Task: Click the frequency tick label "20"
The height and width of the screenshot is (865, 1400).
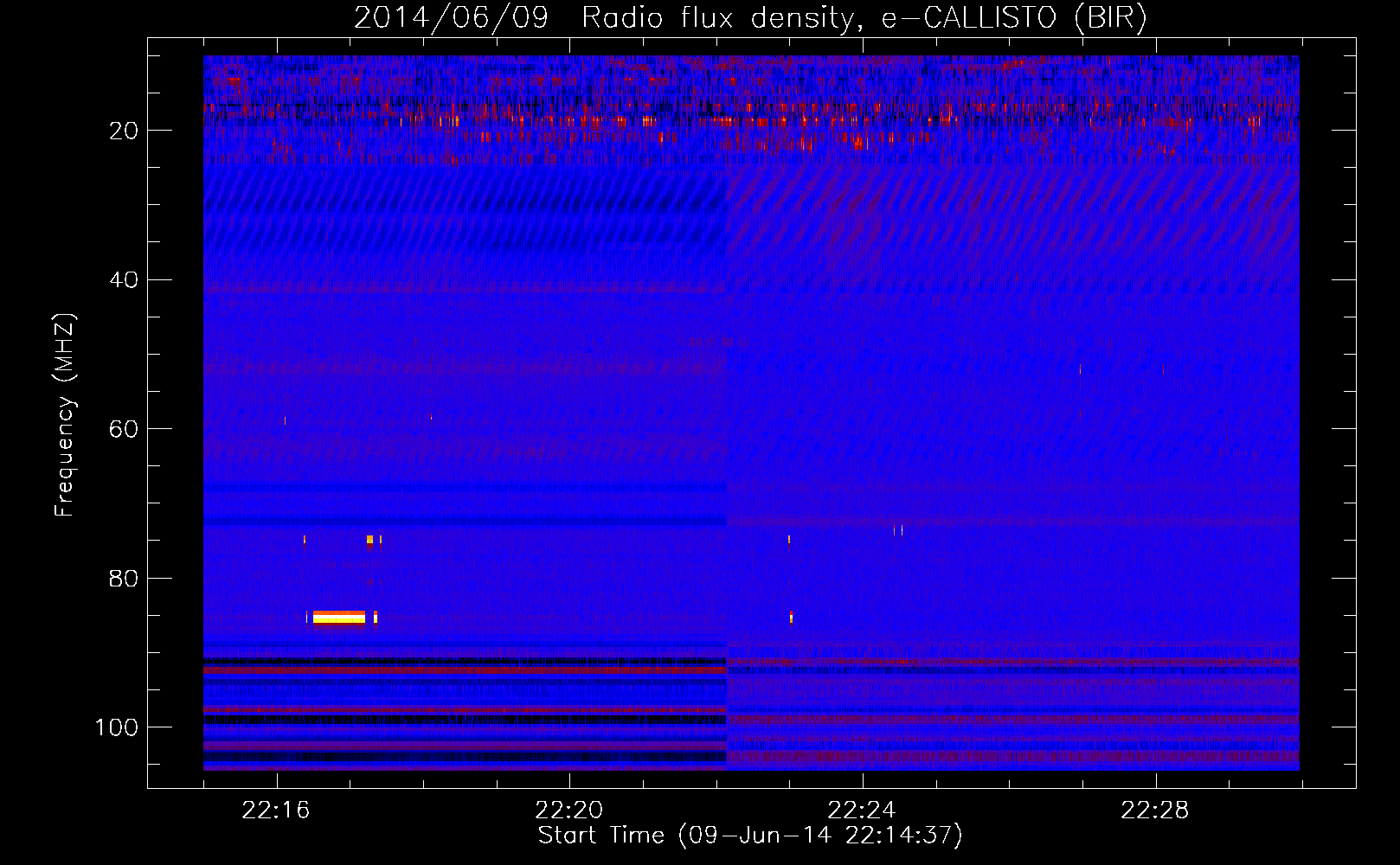Action: [x=125, y=130]
